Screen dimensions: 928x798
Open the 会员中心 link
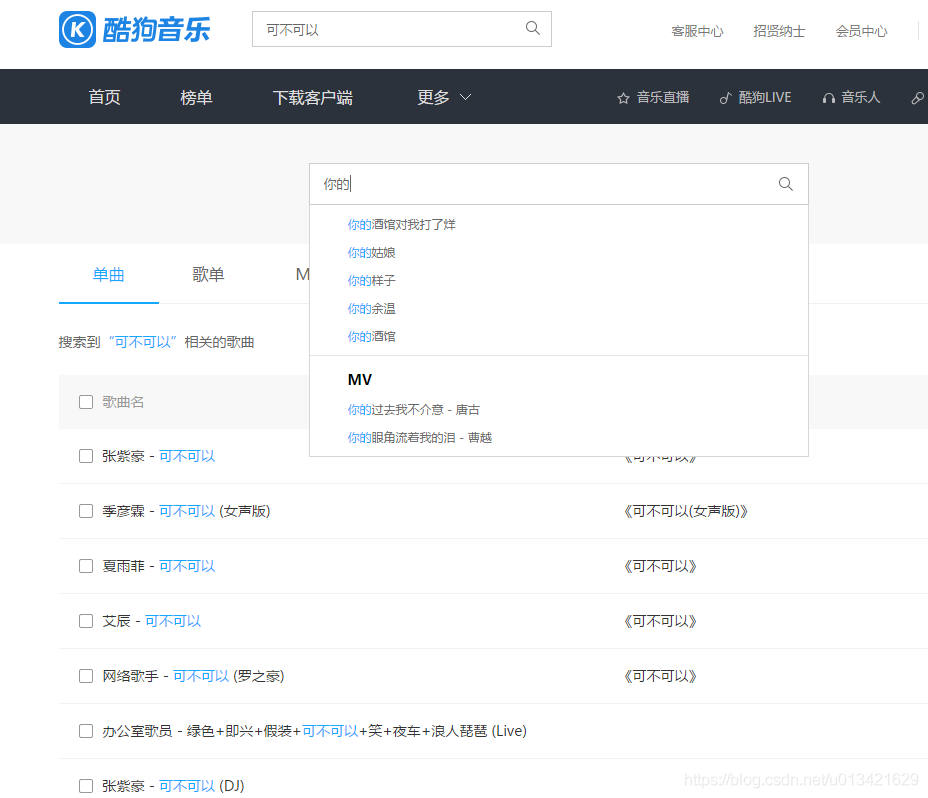pyautogui.click(x=861, y=31)
